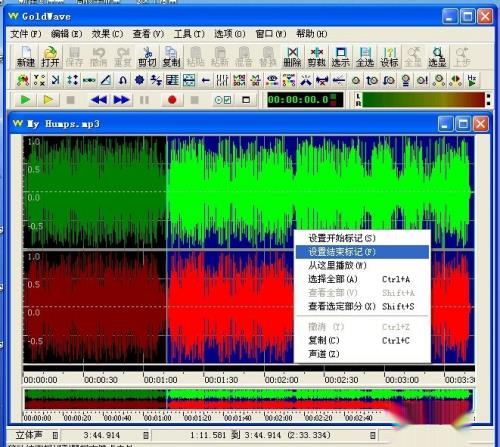The height and width of the screenshot is (447, 500).
Task: Click the green left channel waveform
Action: point(248,192)
